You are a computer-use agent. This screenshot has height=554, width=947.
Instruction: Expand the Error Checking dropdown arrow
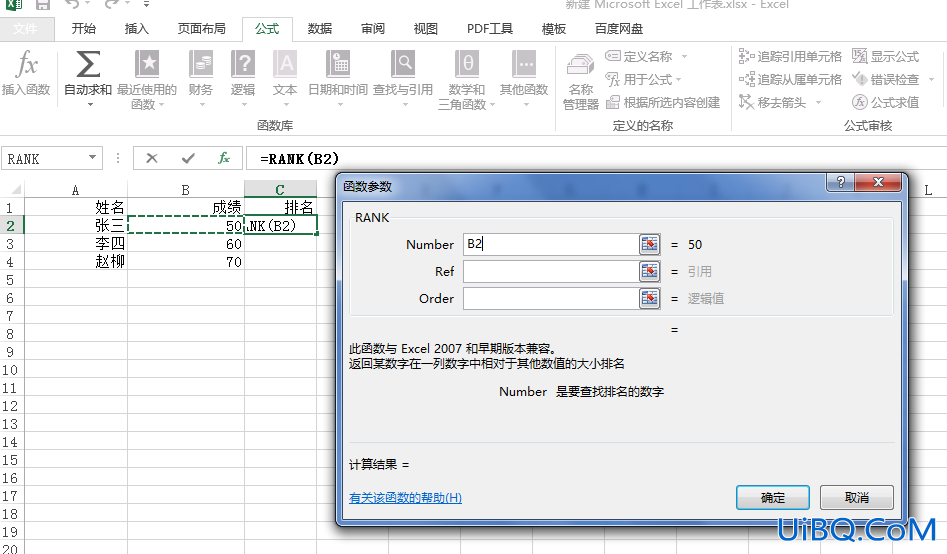point(931,79)
